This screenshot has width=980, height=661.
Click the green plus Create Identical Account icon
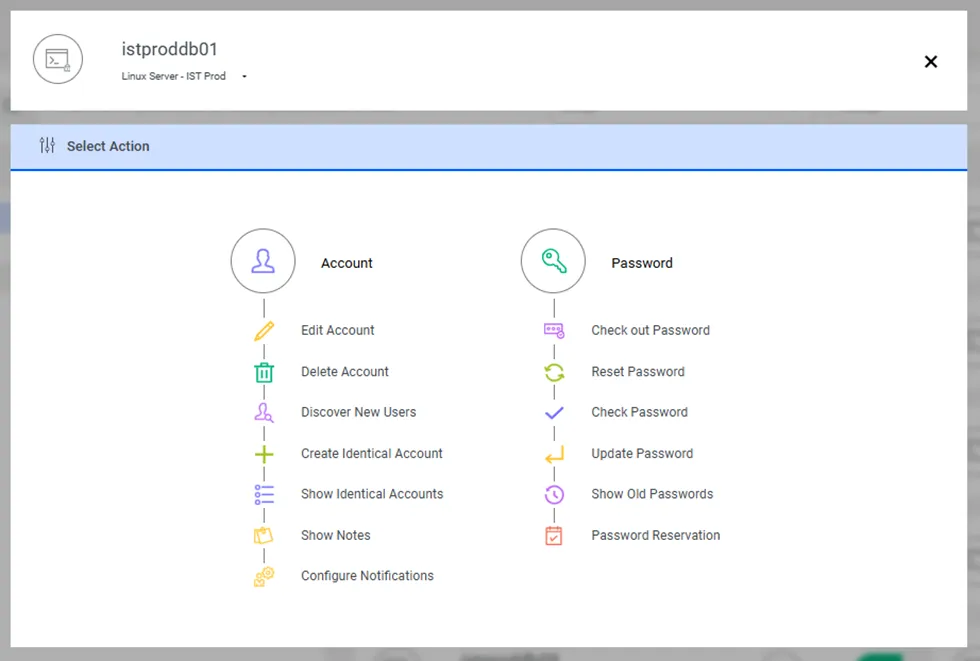tap(264, 454)
